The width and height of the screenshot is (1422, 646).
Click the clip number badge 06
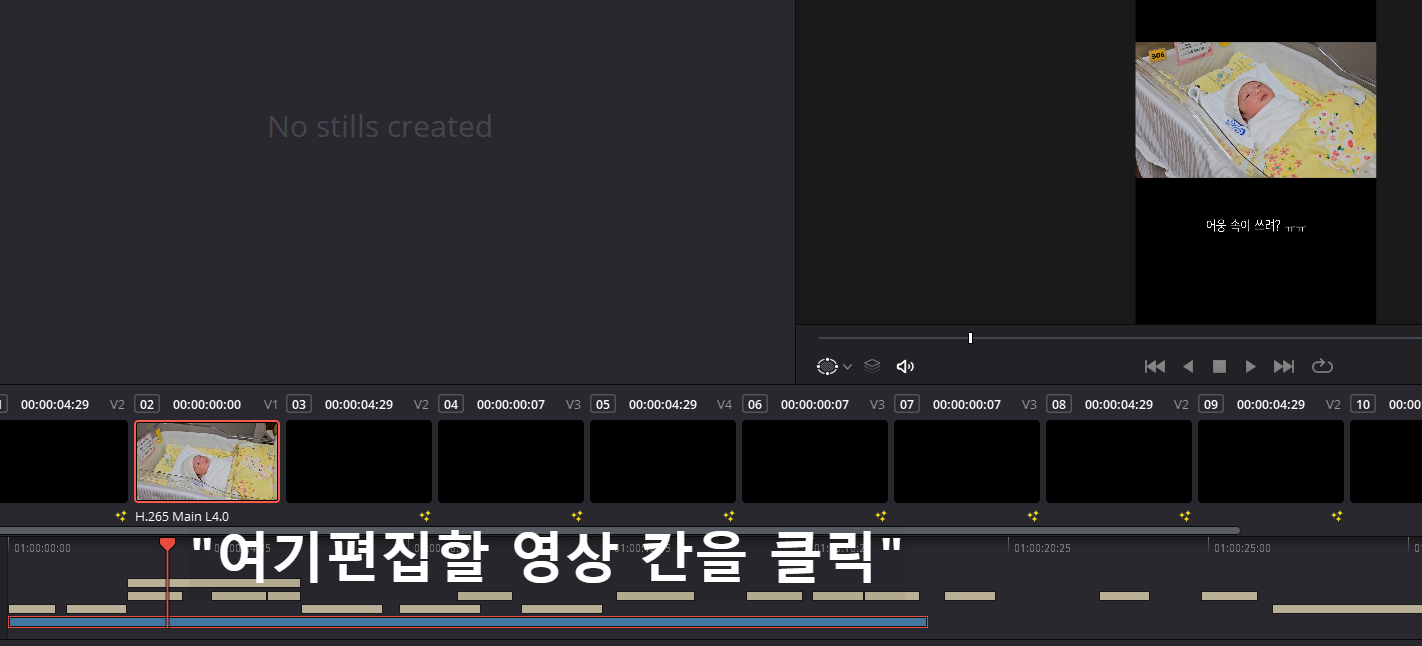(x=755, y=404)
